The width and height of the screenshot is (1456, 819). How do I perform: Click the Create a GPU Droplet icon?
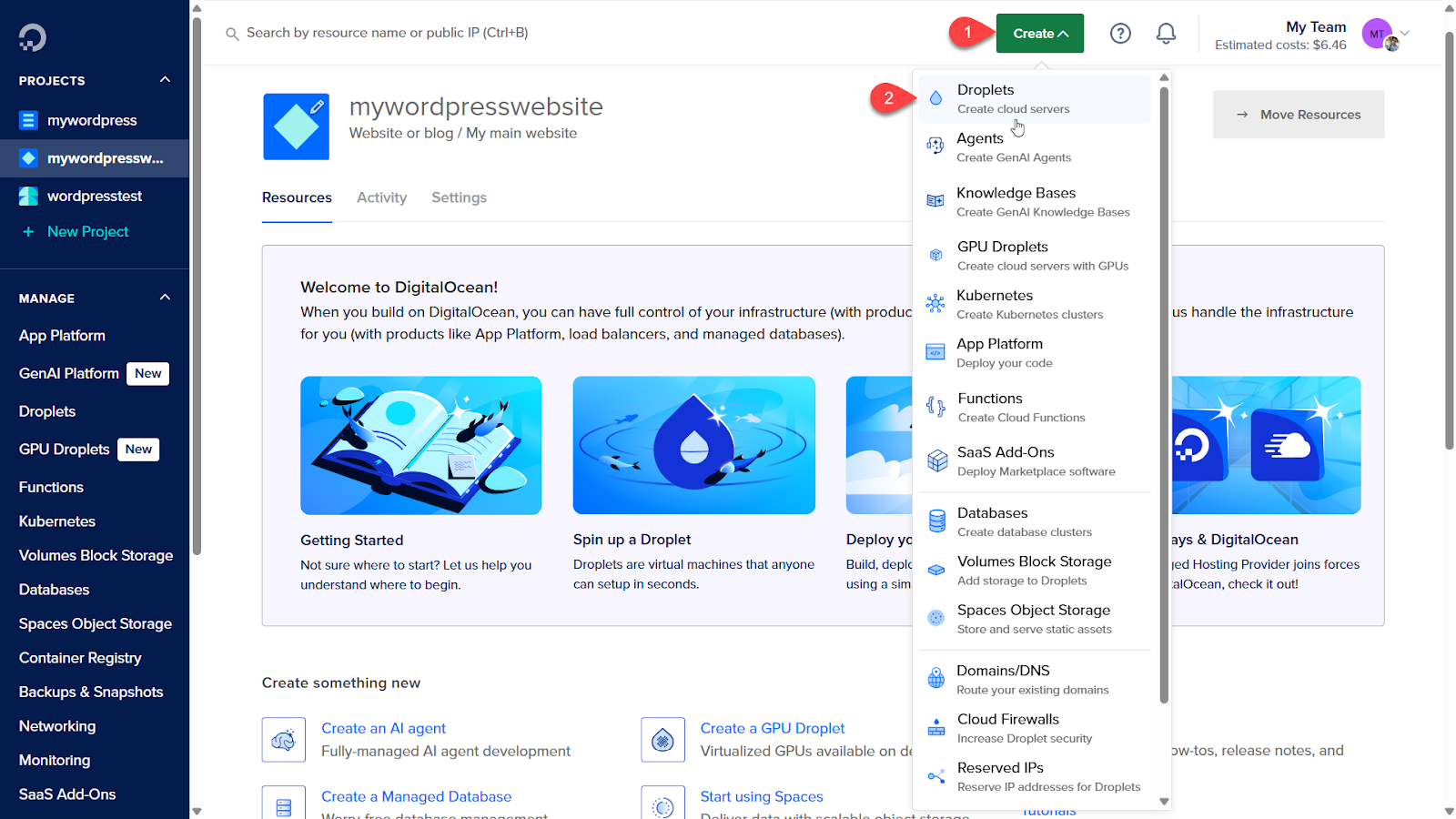662,740
